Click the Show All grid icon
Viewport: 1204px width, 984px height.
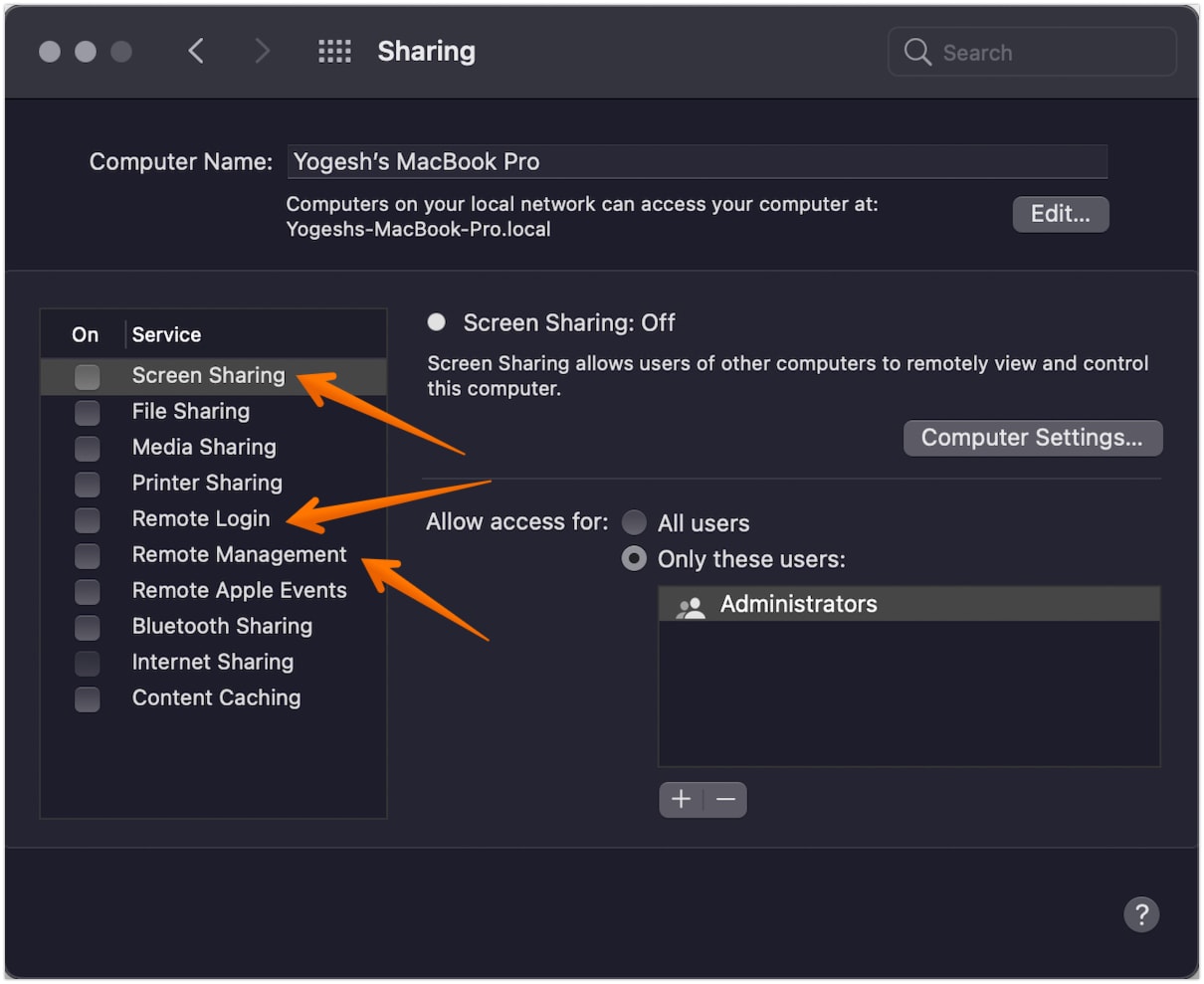tap(335, 51)
